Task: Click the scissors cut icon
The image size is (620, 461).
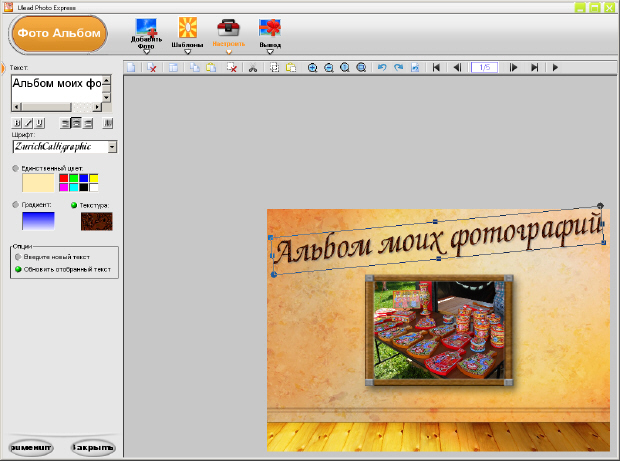Action: (x=253, y=68)
